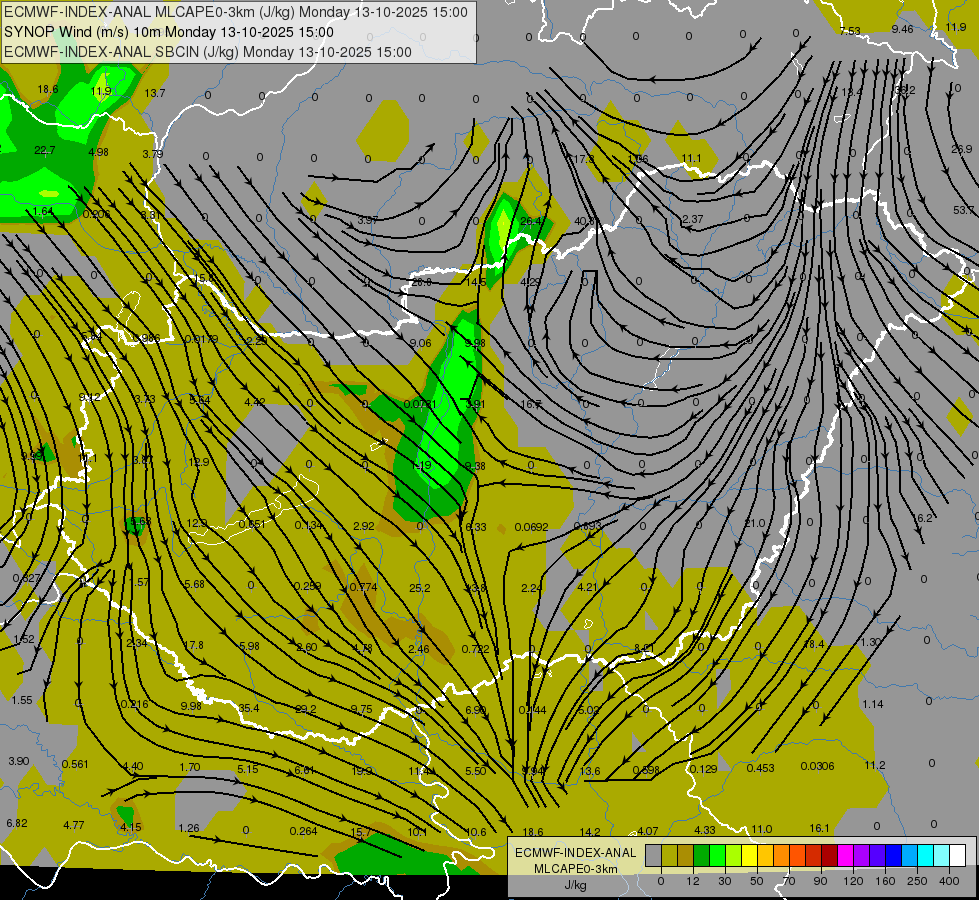The image size is (979, 900).
Task: Click the 9.06 value on the map
Action: click(x=420, y=343)
